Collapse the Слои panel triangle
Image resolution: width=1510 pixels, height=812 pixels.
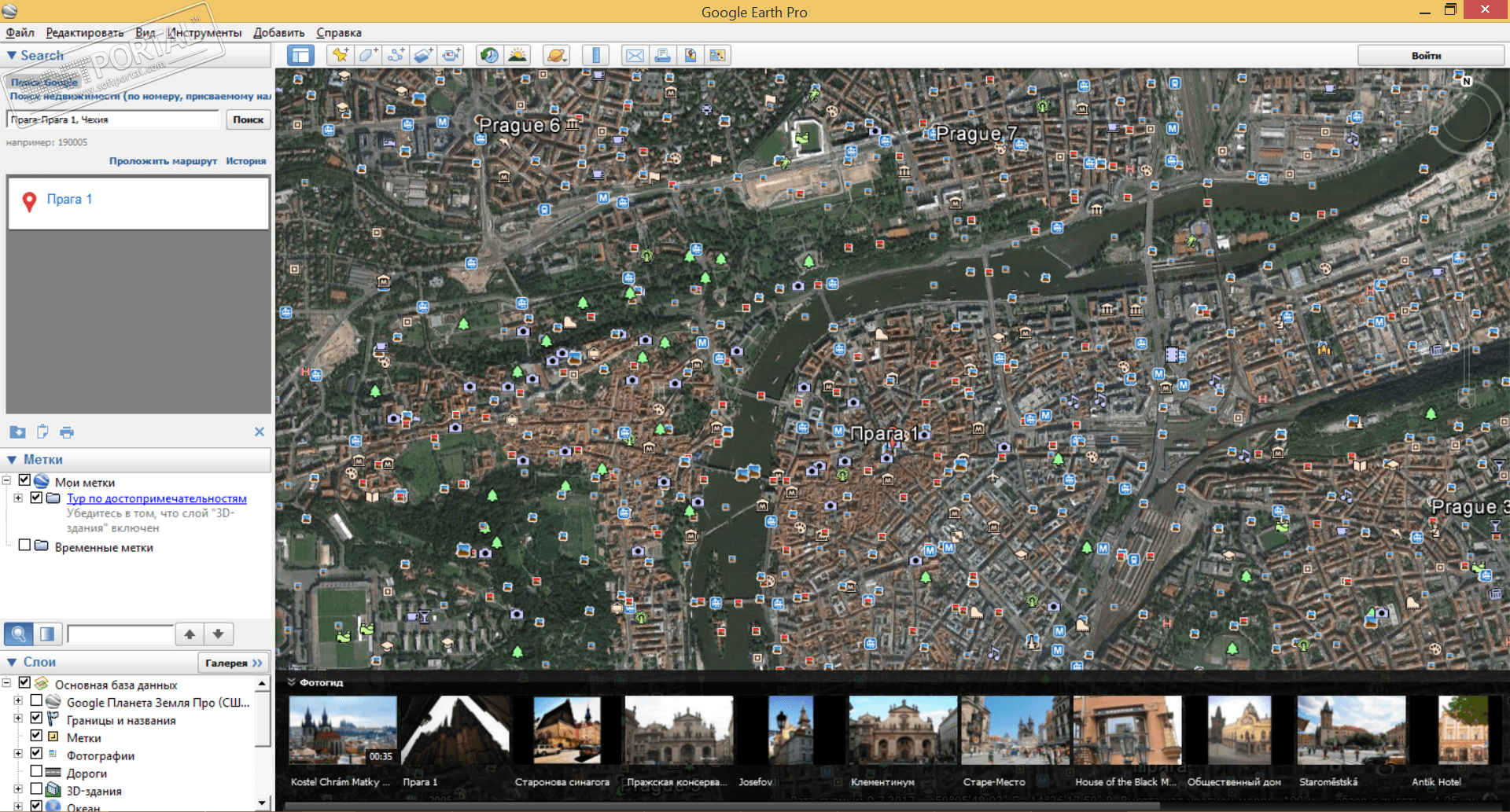[x=12, y=663]
